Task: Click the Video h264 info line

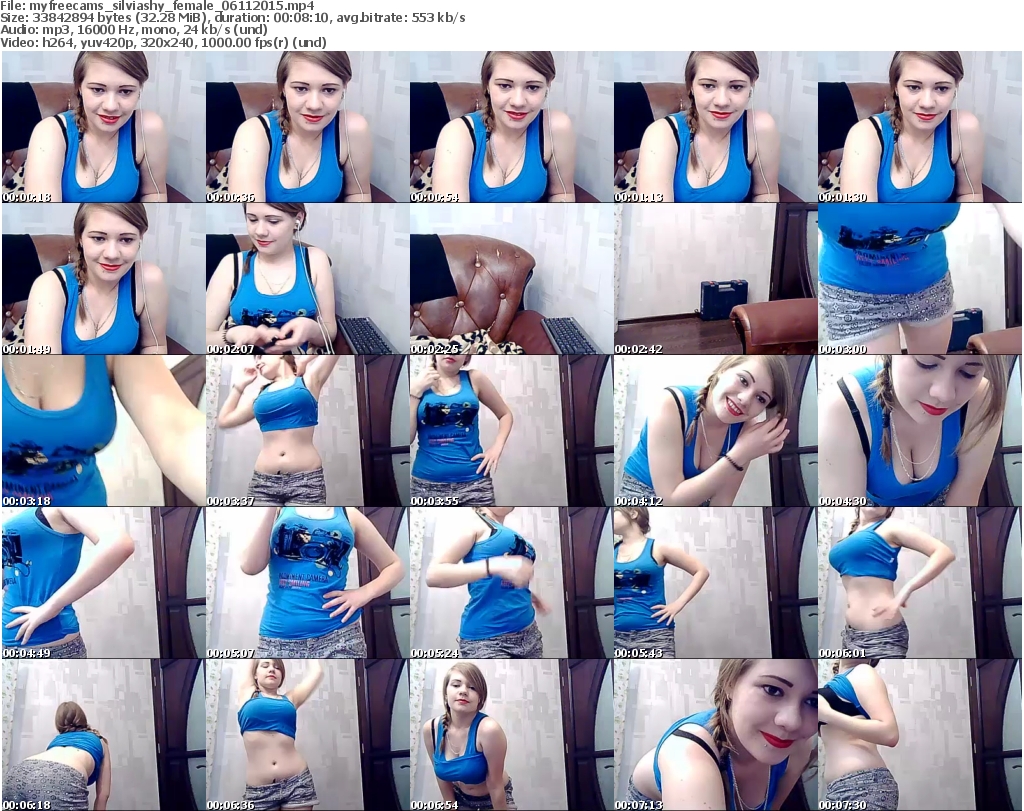Action: tap(163, 42)
